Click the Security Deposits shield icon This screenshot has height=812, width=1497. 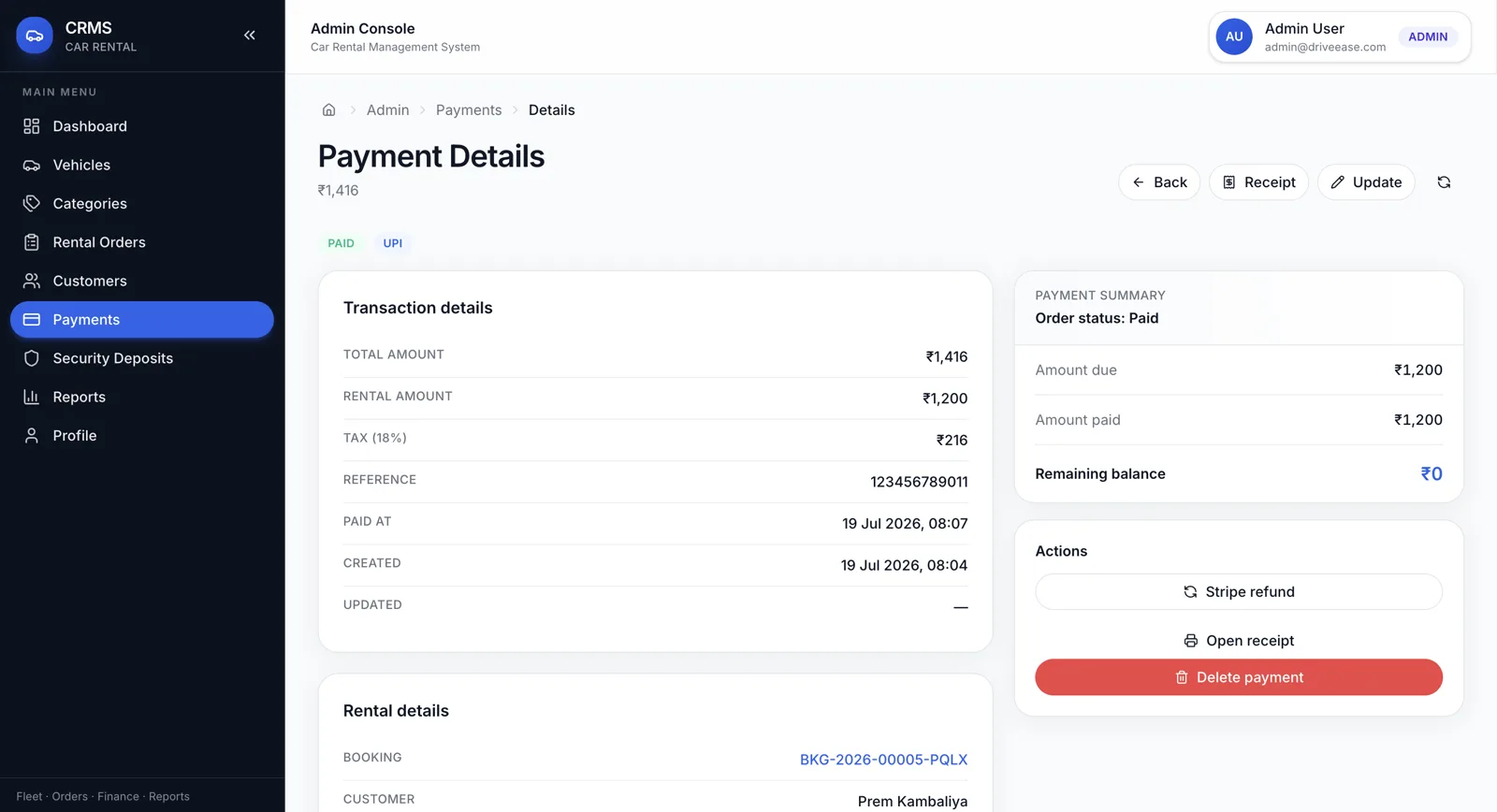click(32, 358)
